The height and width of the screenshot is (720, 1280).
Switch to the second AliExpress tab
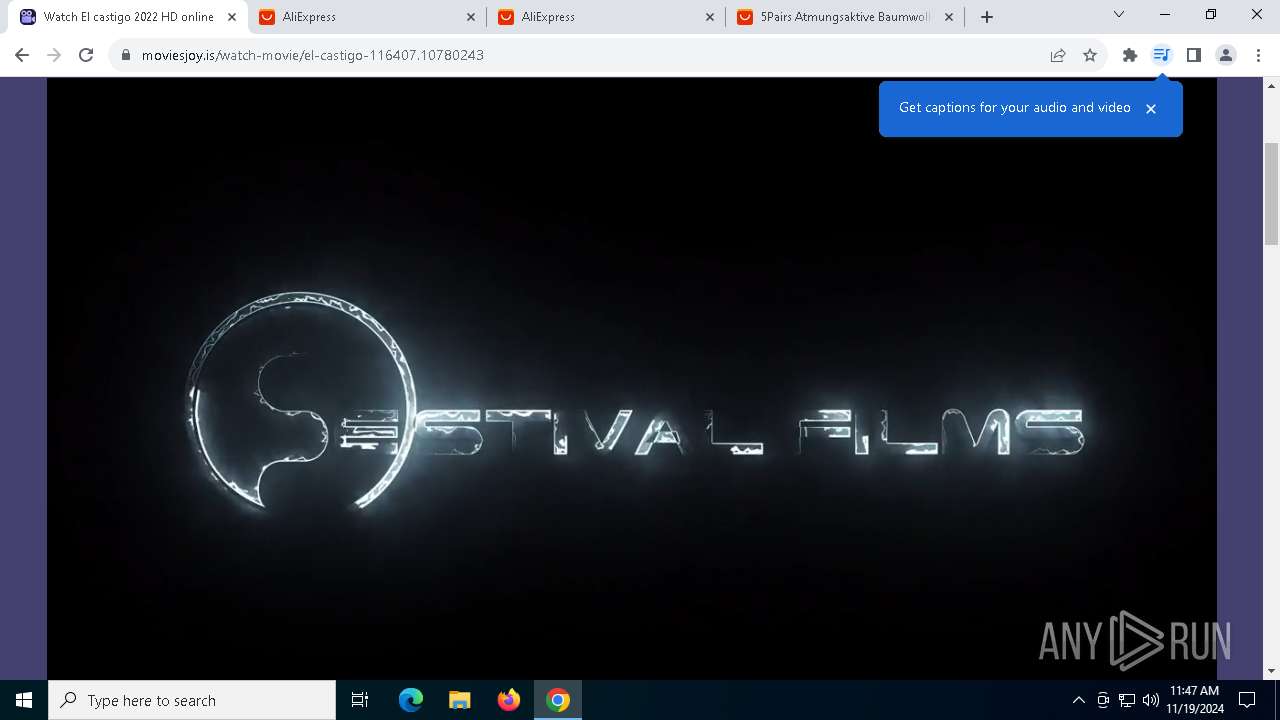[x=607, y=17]
